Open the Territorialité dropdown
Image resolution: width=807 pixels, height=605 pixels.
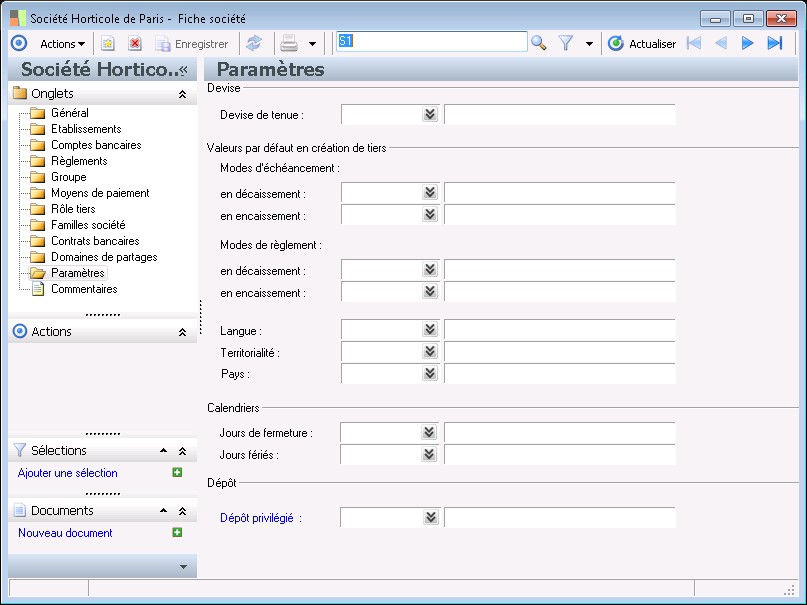click(430, 351)
